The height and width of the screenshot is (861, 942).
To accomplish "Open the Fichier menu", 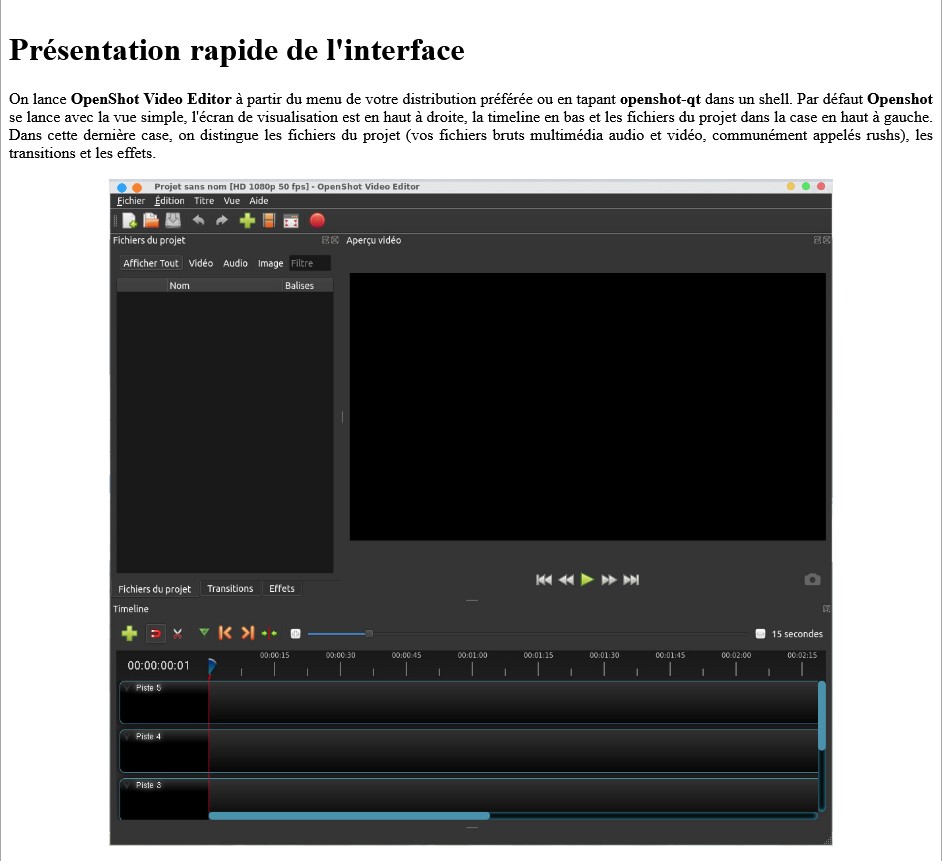I will click(130, 201).
